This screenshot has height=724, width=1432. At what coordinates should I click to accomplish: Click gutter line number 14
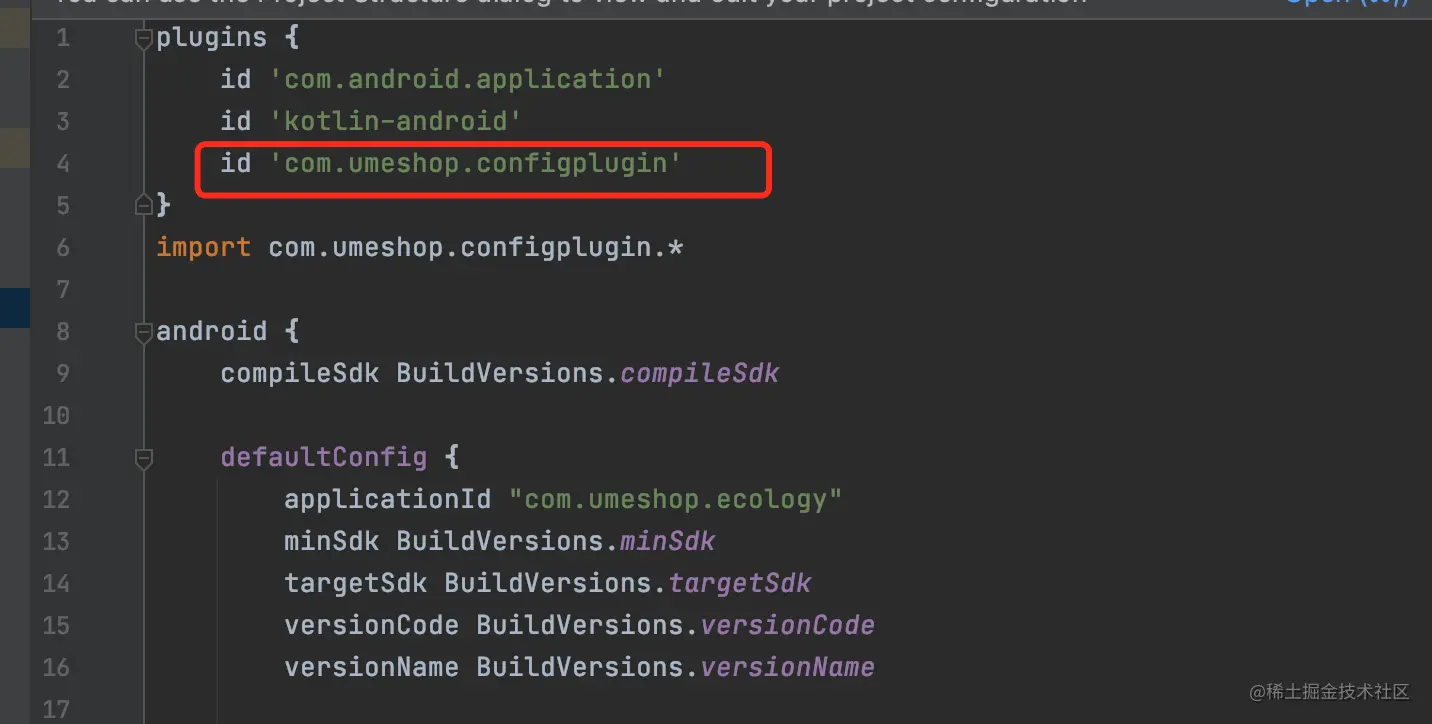pyautogui.click(x=57, y=584)
